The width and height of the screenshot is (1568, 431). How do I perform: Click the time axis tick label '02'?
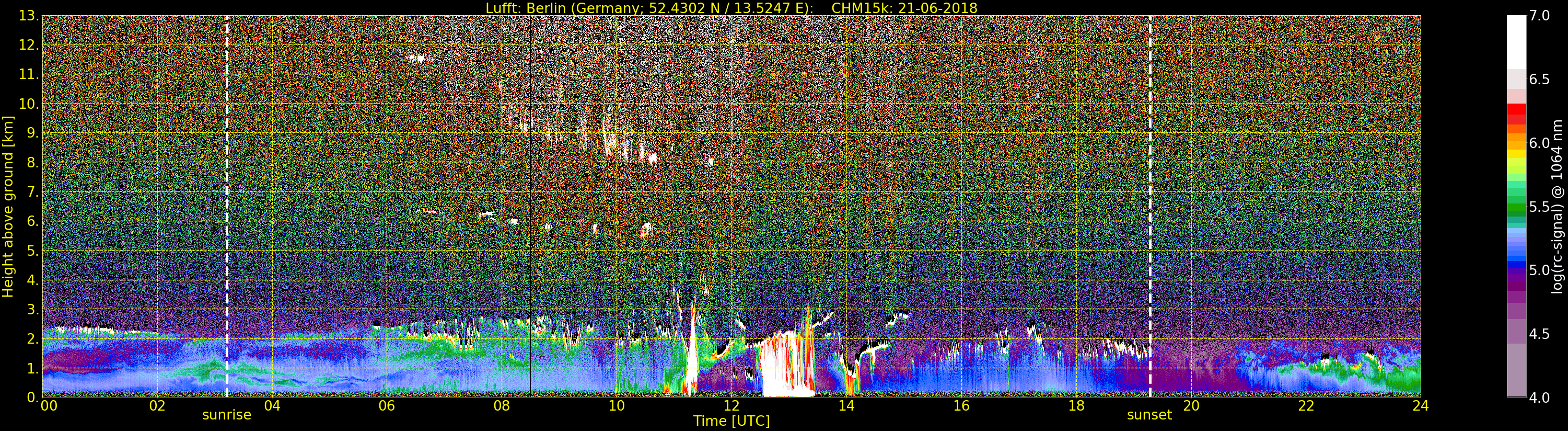click(157, 405)
